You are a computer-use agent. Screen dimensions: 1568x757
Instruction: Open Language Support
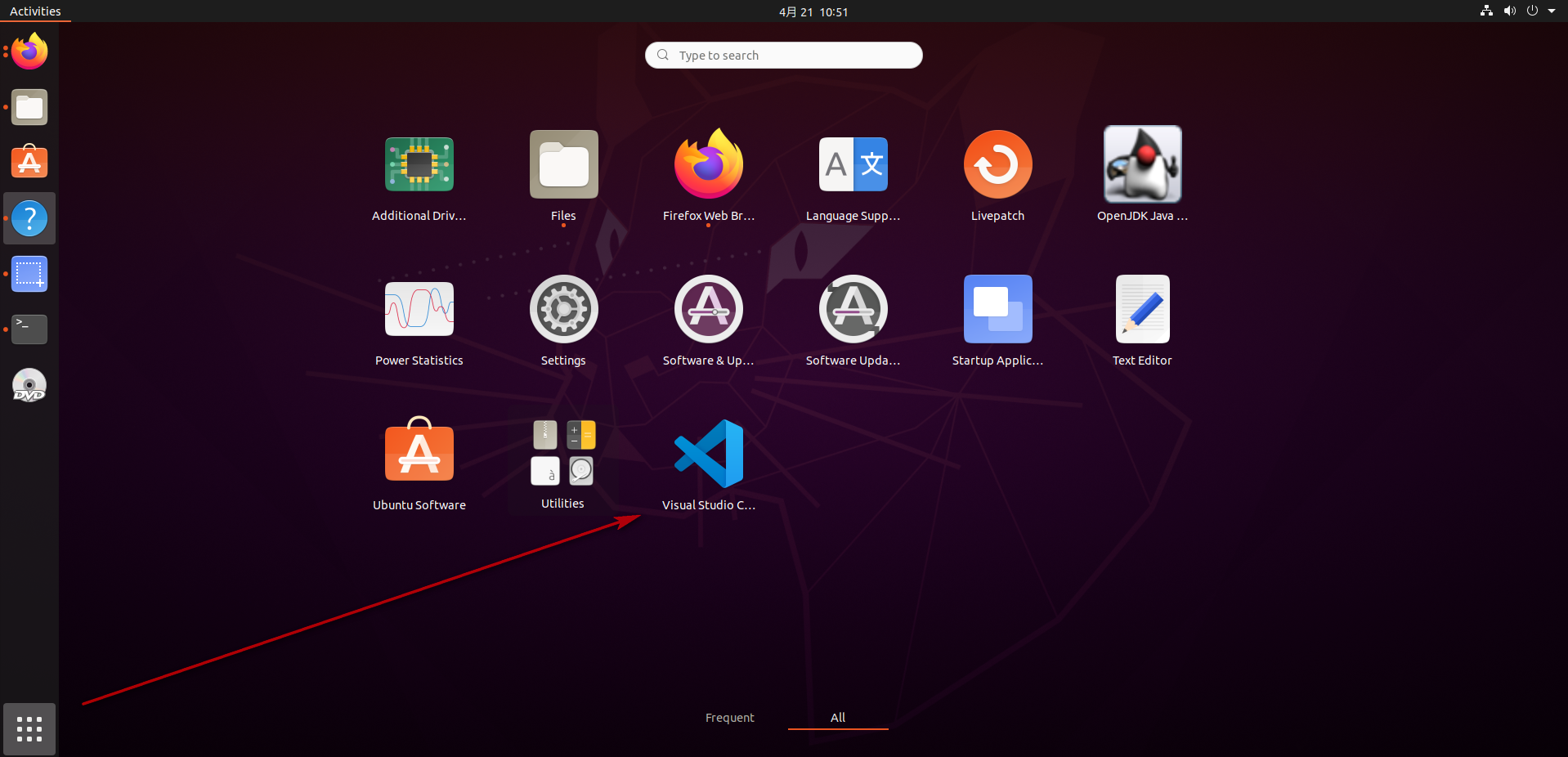[x=853, y=164]
